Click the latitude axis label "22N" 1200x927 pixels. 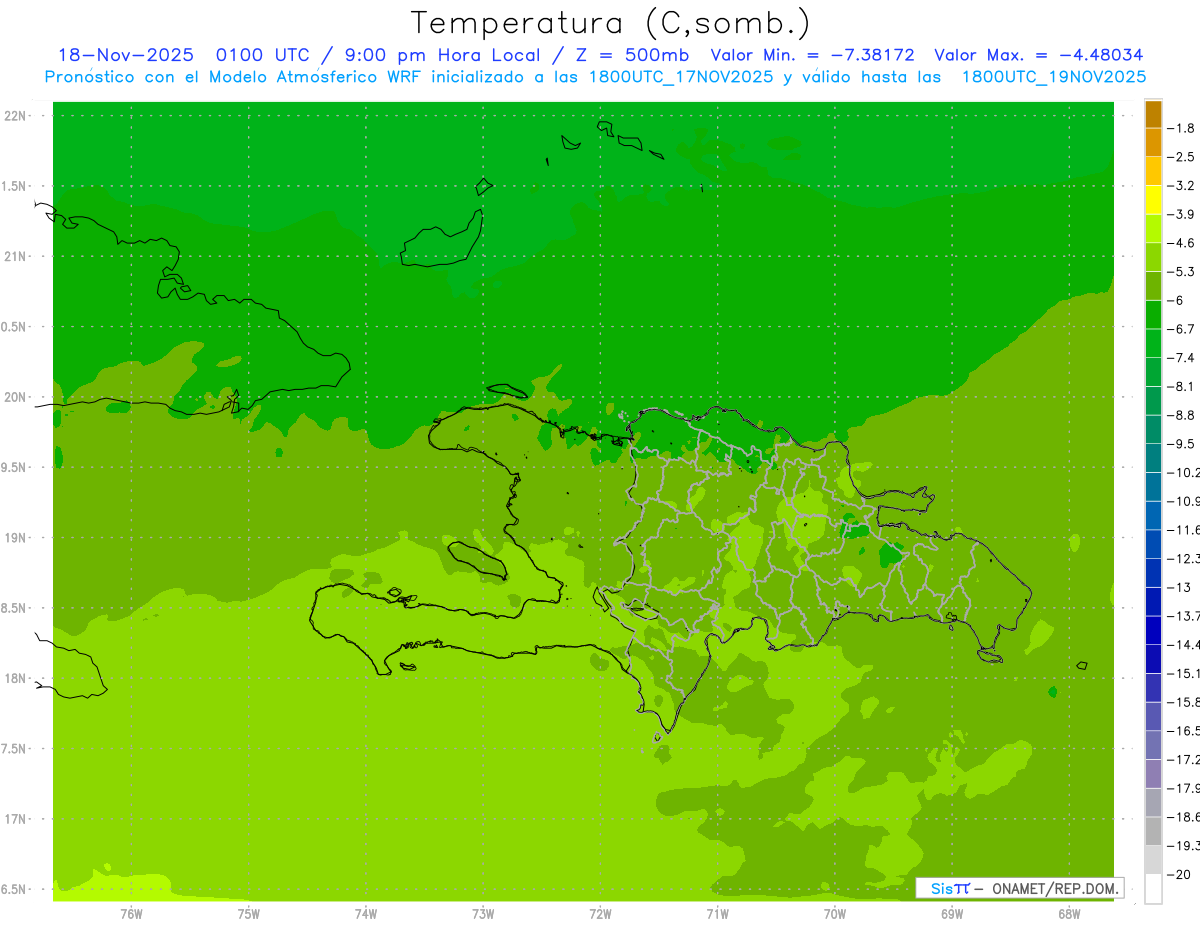(x=15, y=115)
